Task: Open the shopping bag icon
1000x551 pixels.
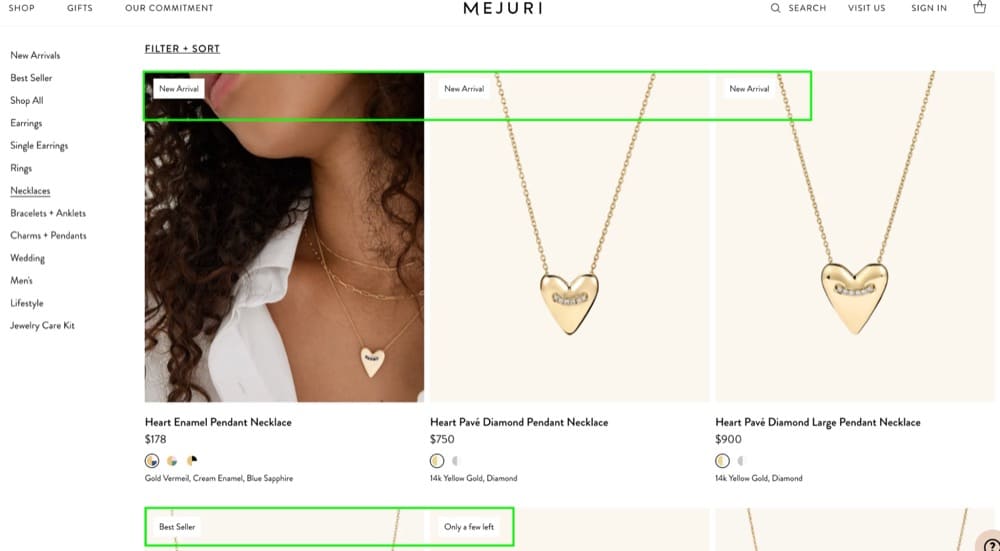Action: 979,8
